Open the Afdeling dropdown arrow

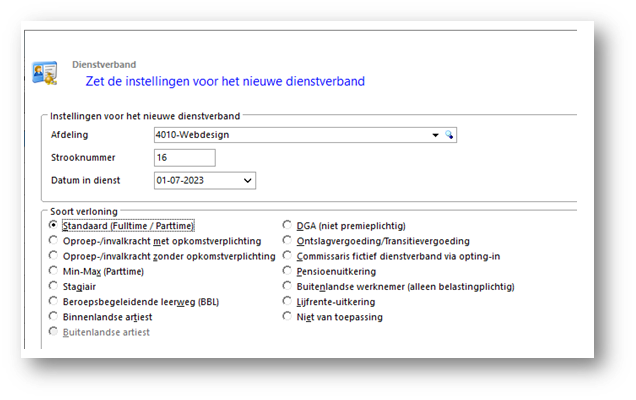(435, 135)
